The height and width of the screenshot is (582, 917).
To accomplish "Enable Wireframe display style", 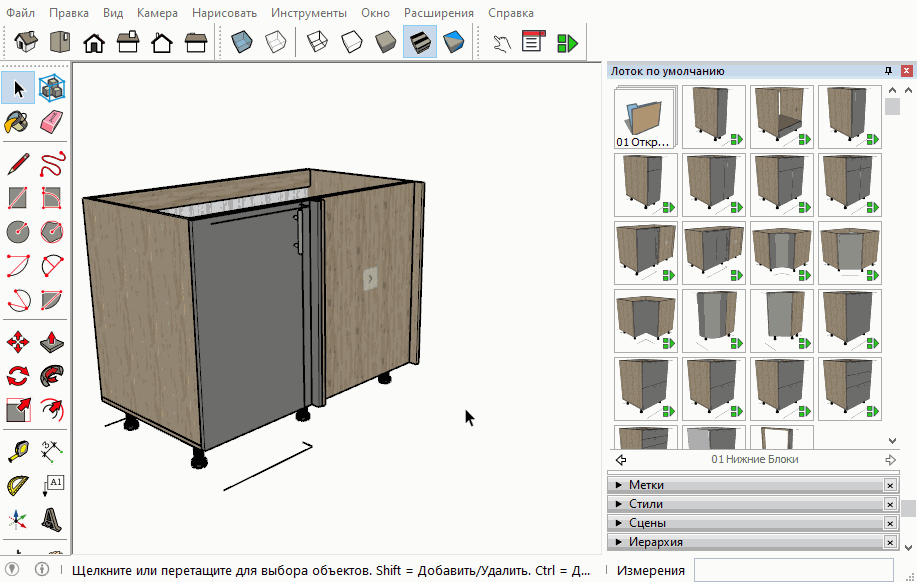I will (319, 42).
